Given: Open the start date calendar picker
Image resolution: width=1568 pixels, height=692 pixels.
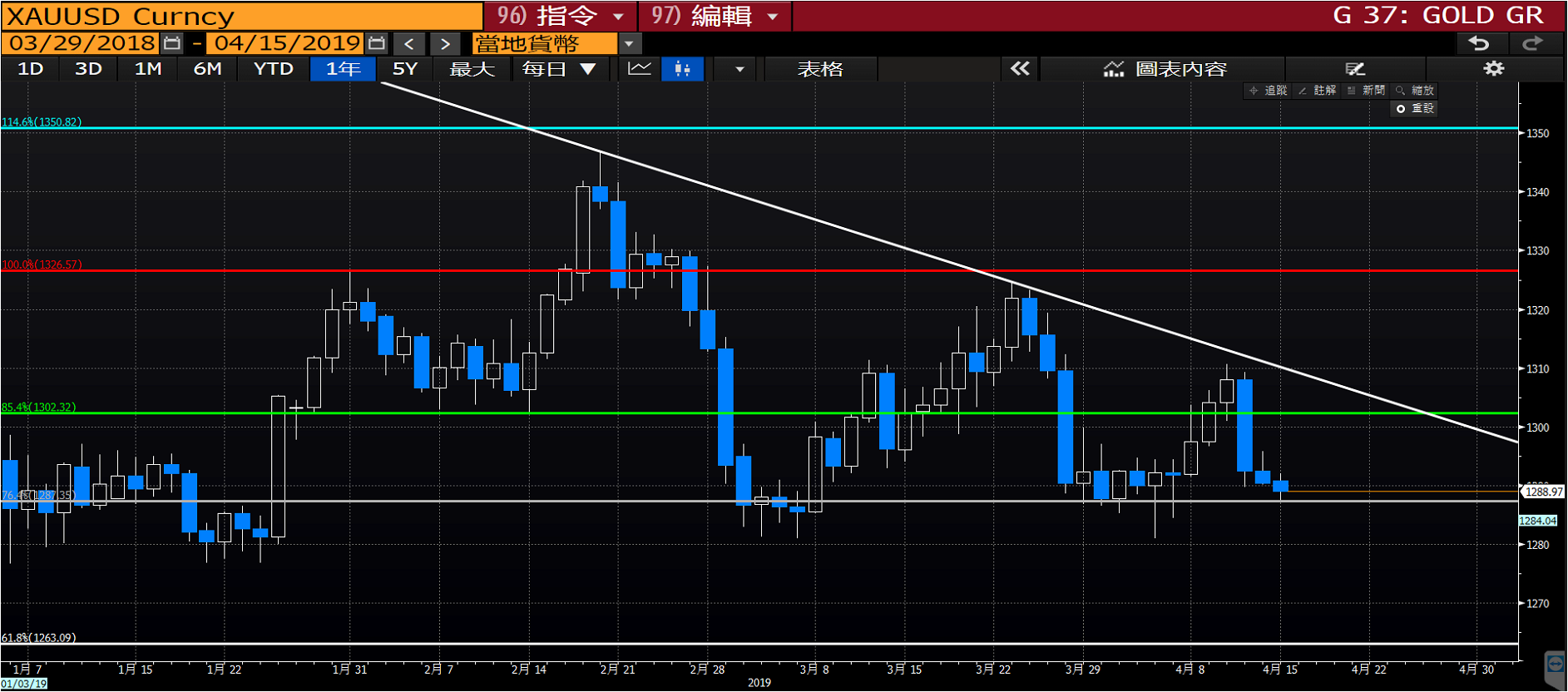Looking at the screenshot, I should [172, 43].
